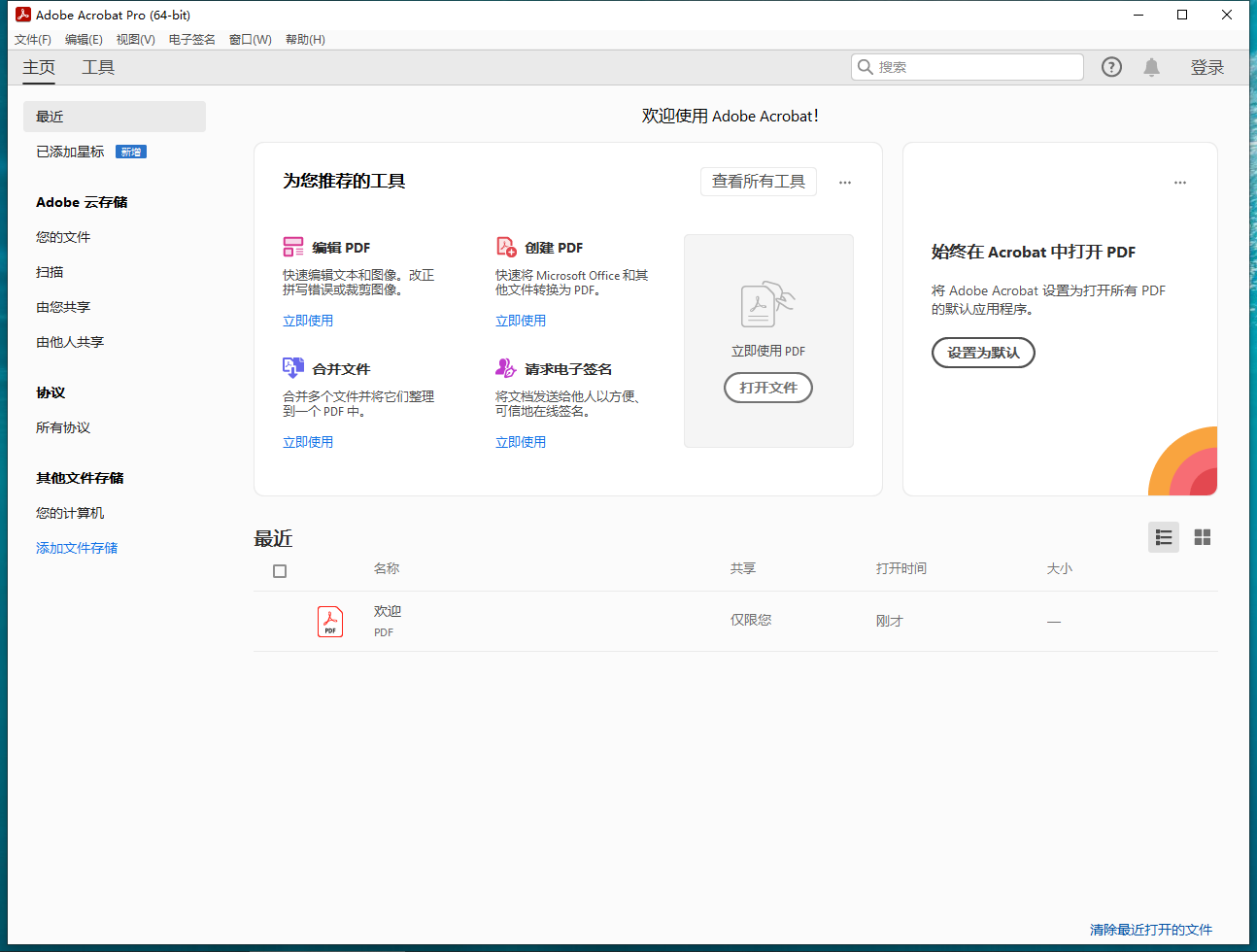The height and width of the screenshot is (952, 1257).
Task: Check the select-all box above recent files
Action: [x=279, y=570]
